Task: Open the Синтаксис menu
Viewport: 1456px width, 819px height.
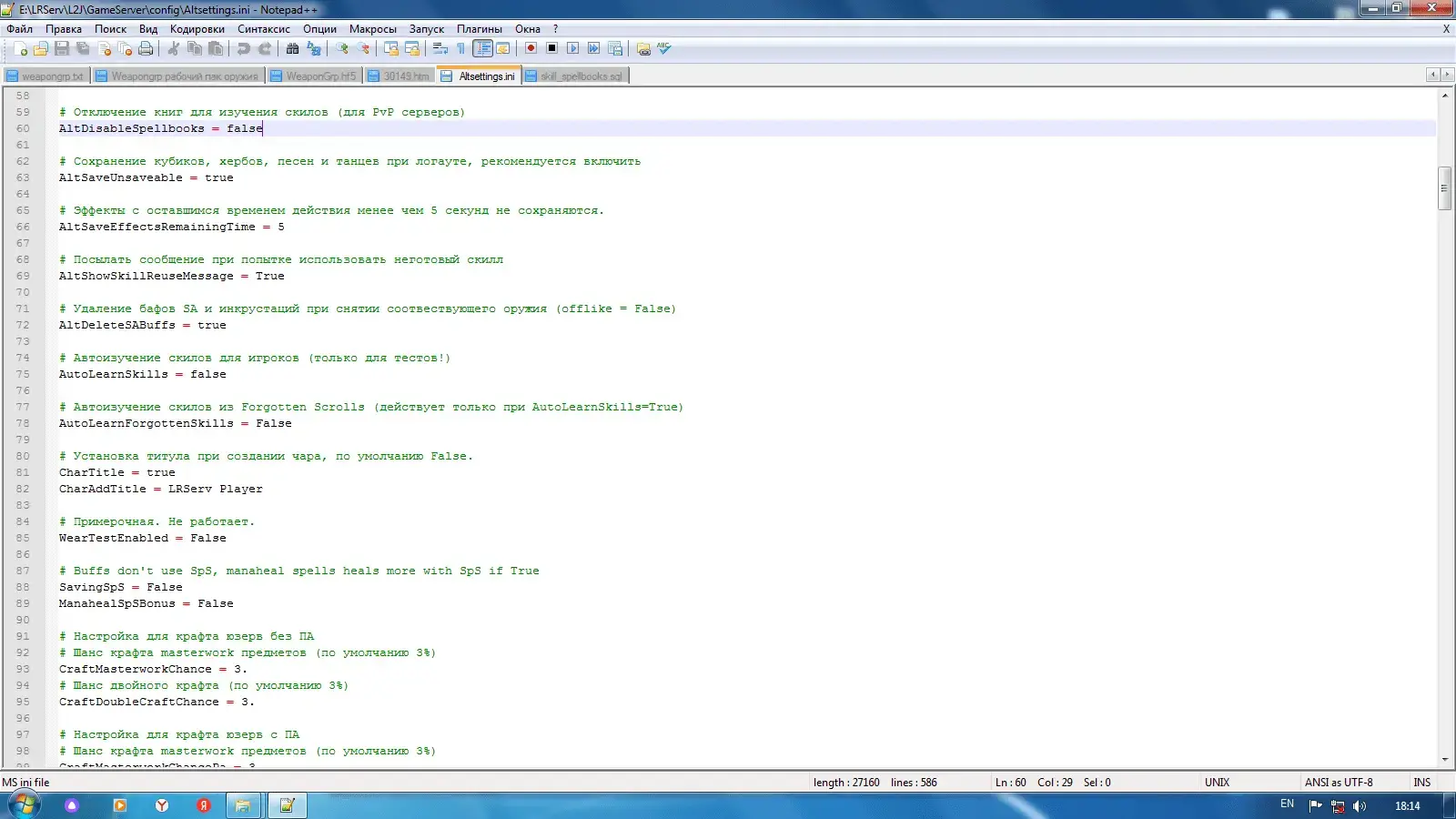Action: pos(264,29)
